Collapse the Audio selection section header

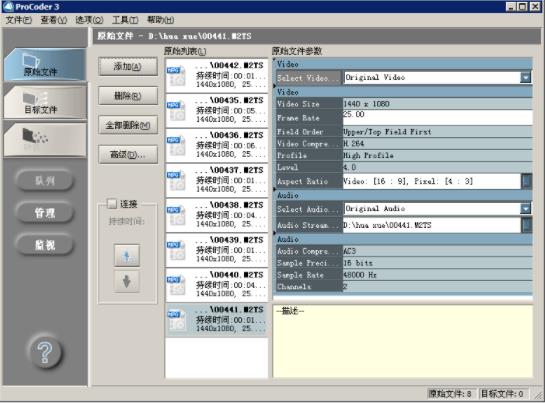[x=402, y=195]
